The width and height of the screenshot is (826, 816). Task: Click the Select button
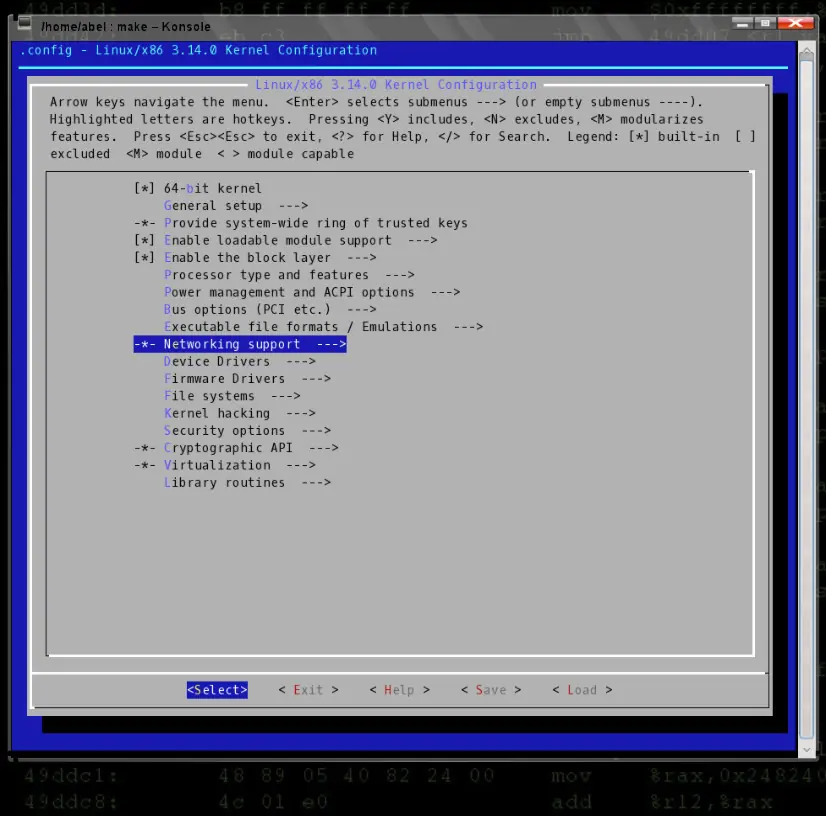pyautogui.click(x=217, y=690)
